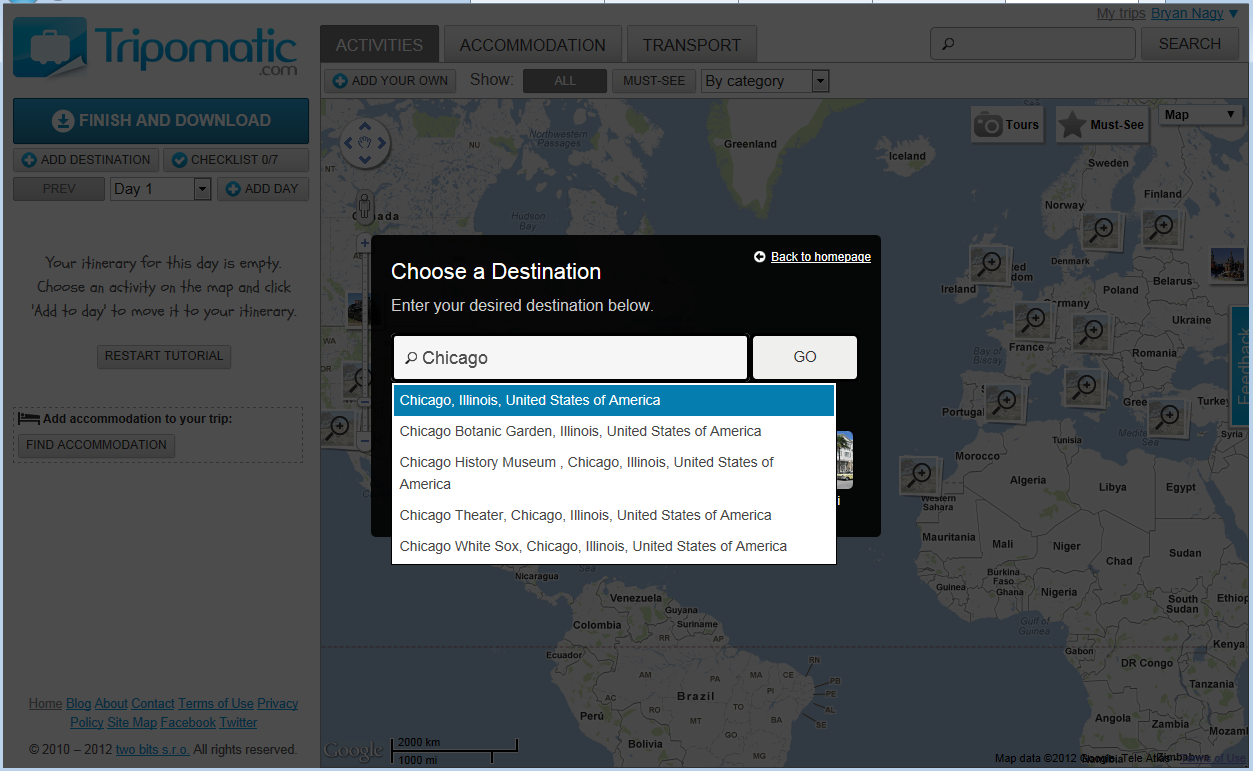Click the Must-See star icon

click(1073, 125)
